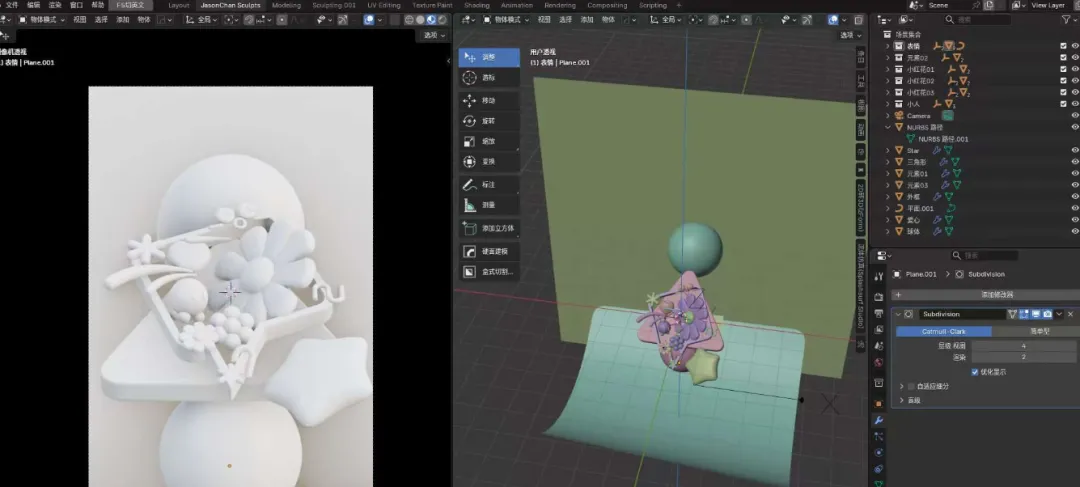Screen dimensions: 1080x487
Task: Collapse the NURBS 路径 tree item
Action: click(888, 127)
